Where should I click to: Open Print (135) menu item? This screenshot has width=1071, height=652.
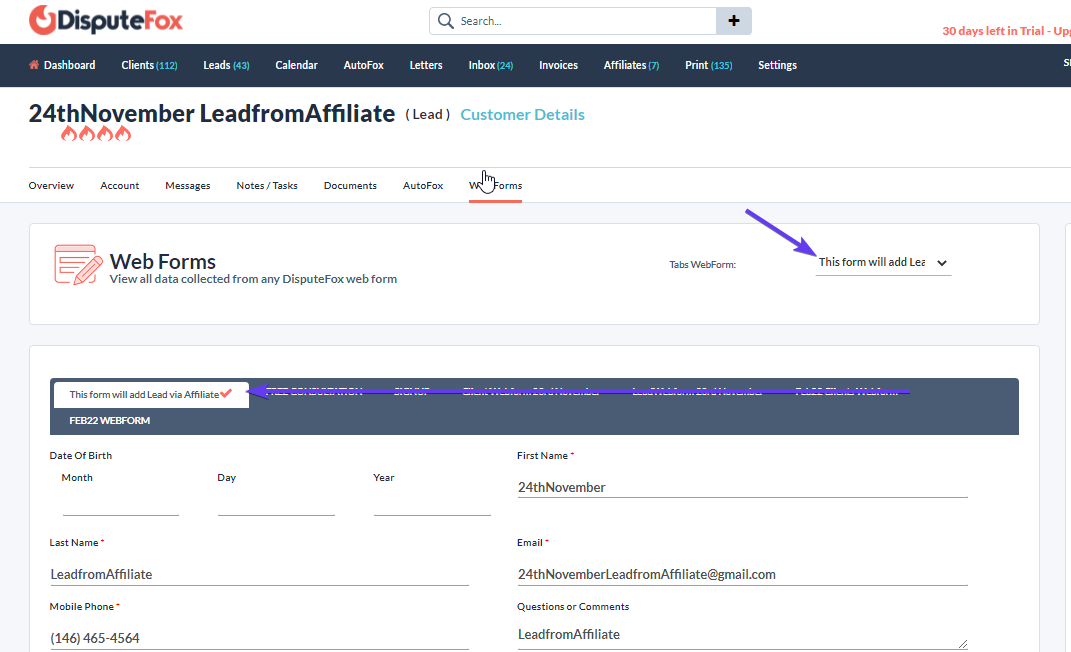point(708,65)
